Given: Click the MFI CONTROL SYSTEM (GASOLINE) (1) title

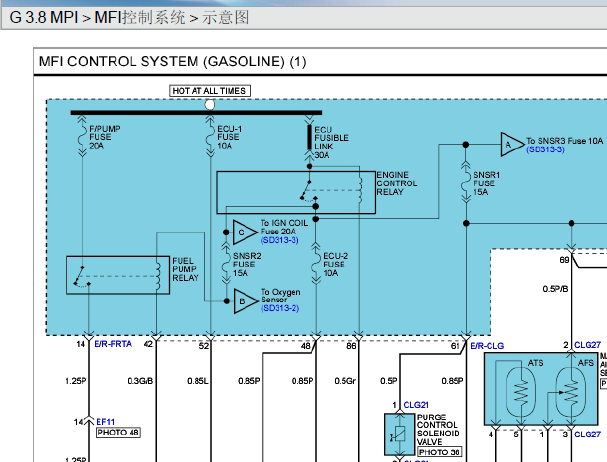Looking at the screenshot, I should (172, 62).
